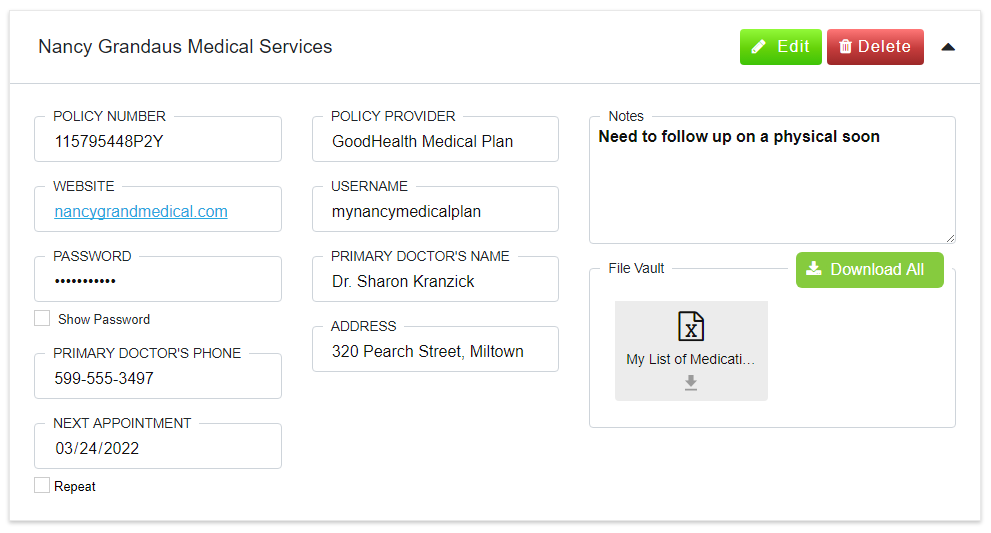Check the Repeat checkbox

click(x=42, y=485)
